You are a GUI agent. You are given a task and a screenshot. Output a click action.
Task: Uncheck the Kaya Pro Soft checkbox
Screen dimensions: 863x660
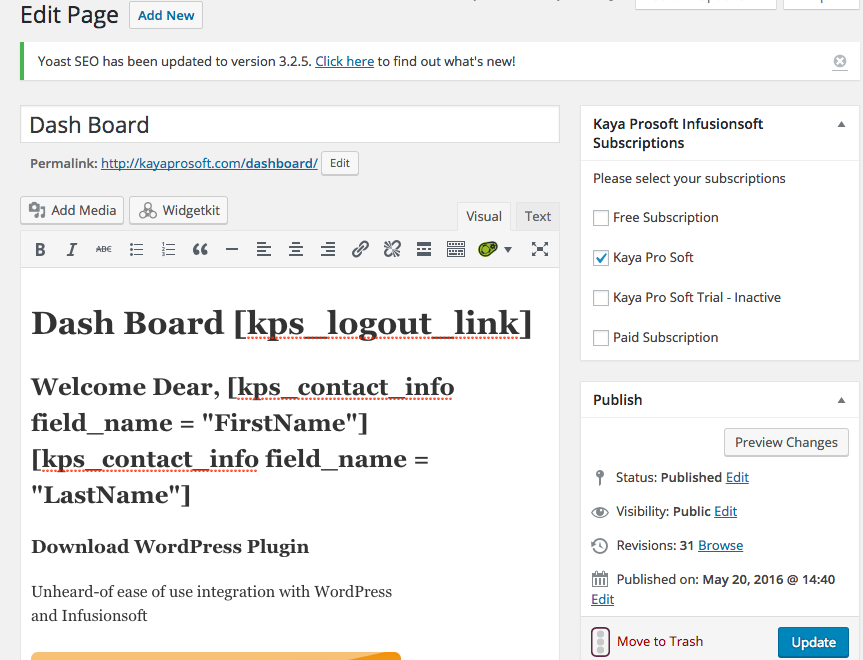coord(601,258)
